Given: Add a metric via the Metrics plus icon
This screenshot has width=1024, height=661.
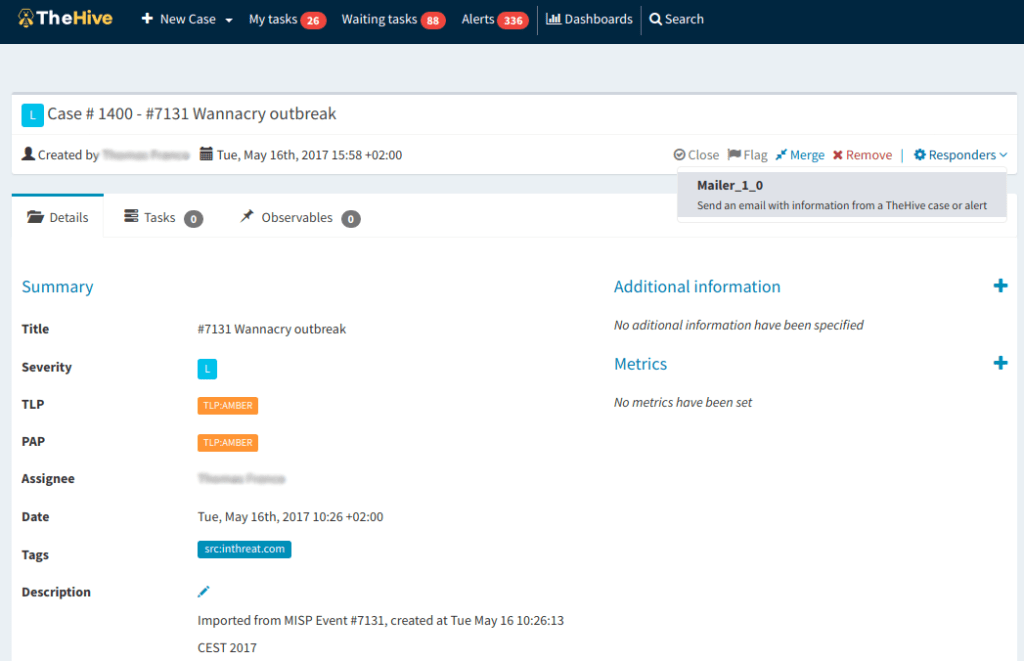Looking at the screenshot, I should [x=1000, y=363].
